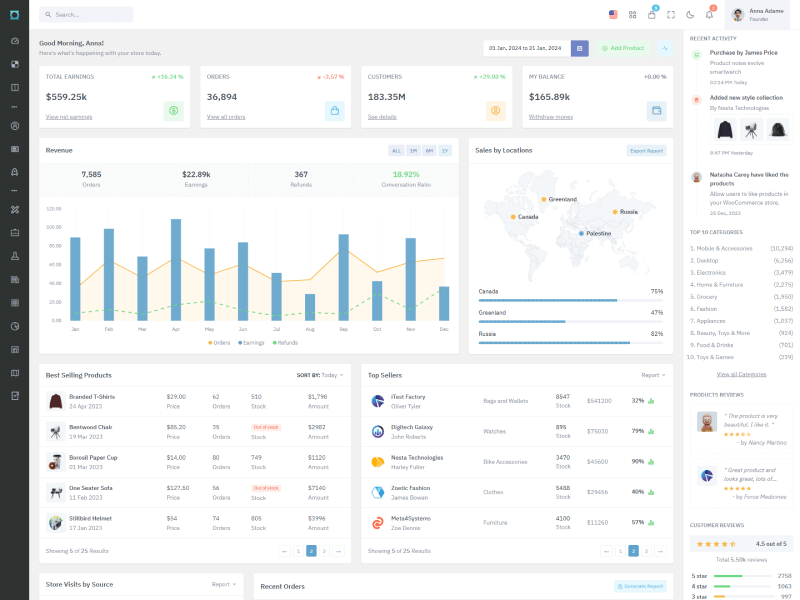Expand the Top Sellers Report dropdown
800x600 pixels.
(x=653, y=375)
